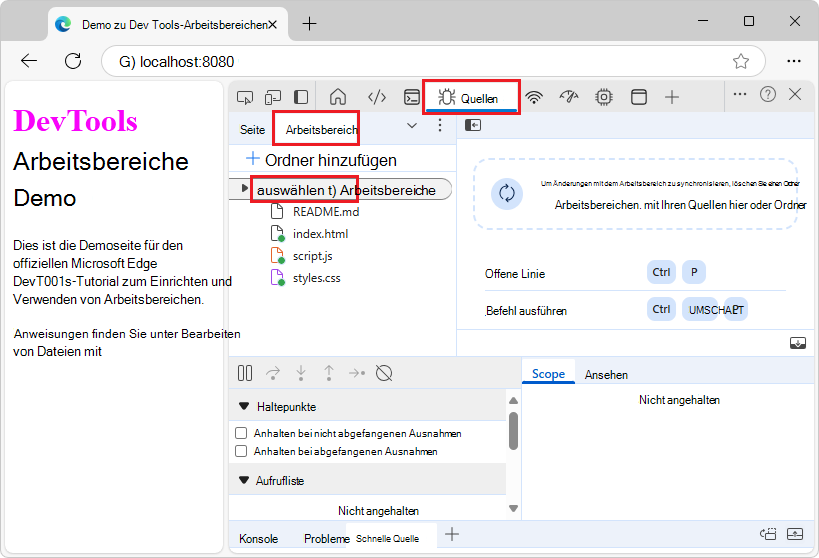
Task: Open the Application tool icon
Action: click(639, 97)
